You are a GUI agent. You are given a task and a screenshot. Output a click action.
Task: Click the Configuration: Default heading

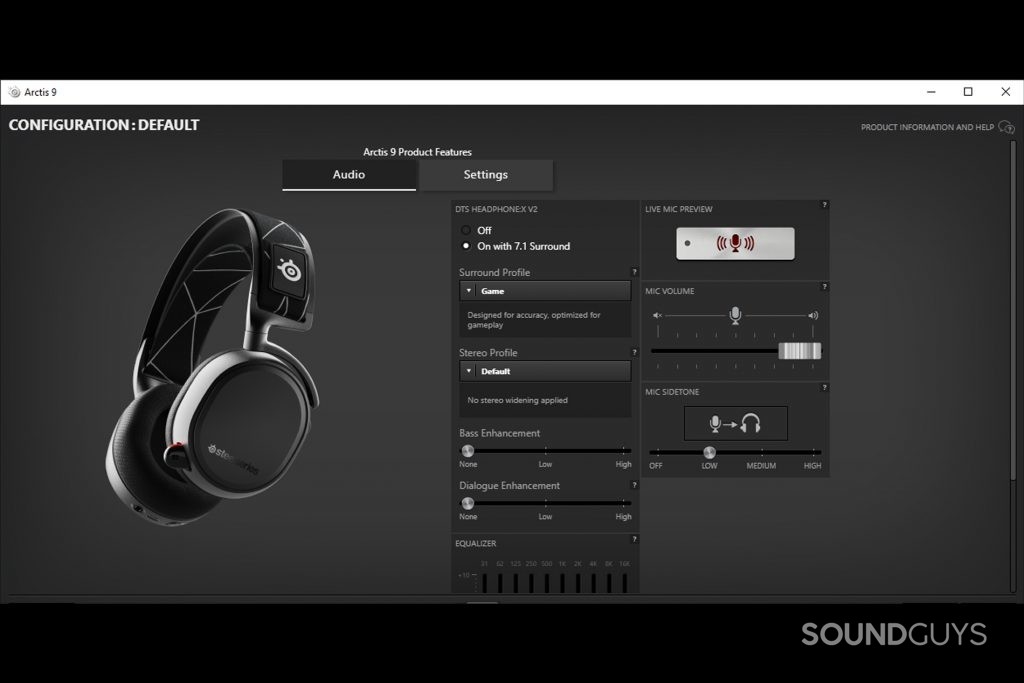click(104, 125)
